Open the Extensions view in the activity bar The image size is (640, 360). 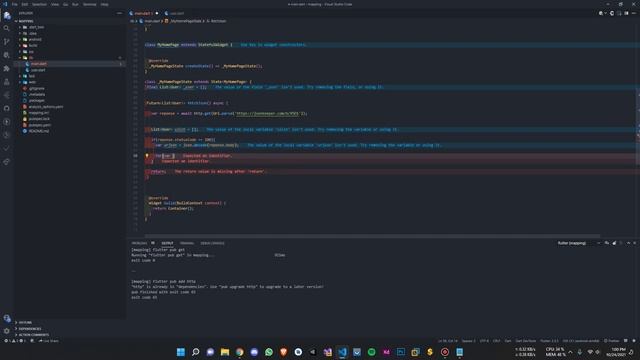(x=7, y=69)
